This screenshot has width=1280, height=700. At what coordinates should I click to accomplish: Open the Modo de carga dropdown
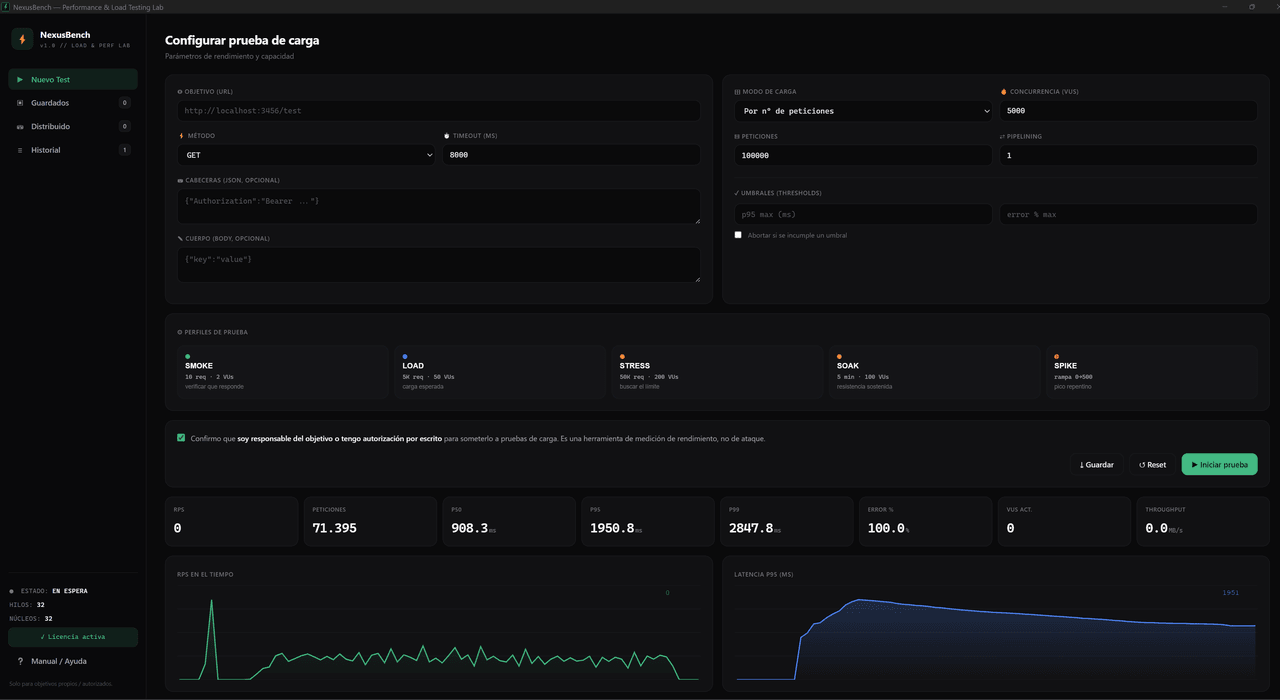click(x=863, y=111)
